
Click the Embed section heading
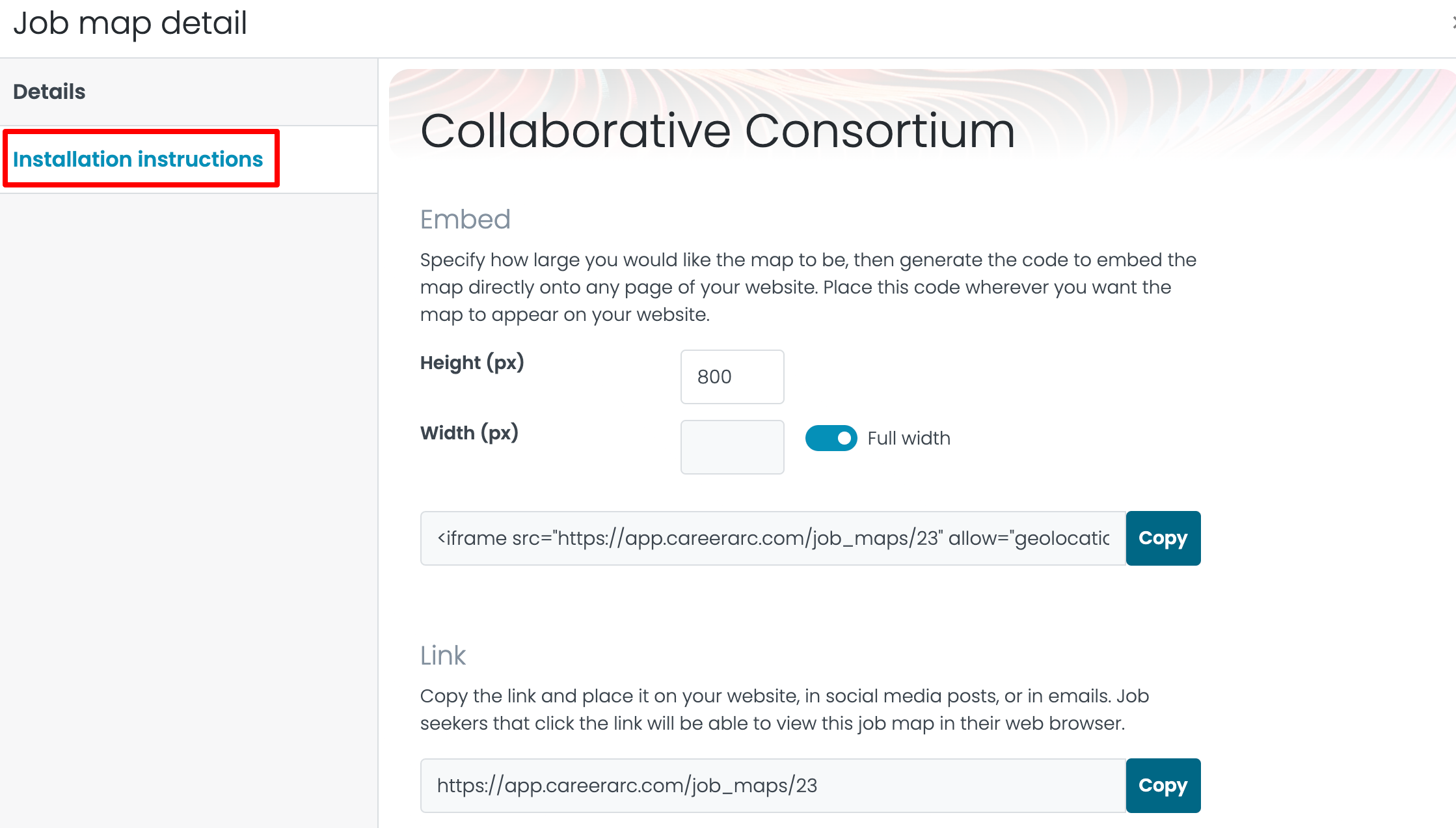click(465, 219)
